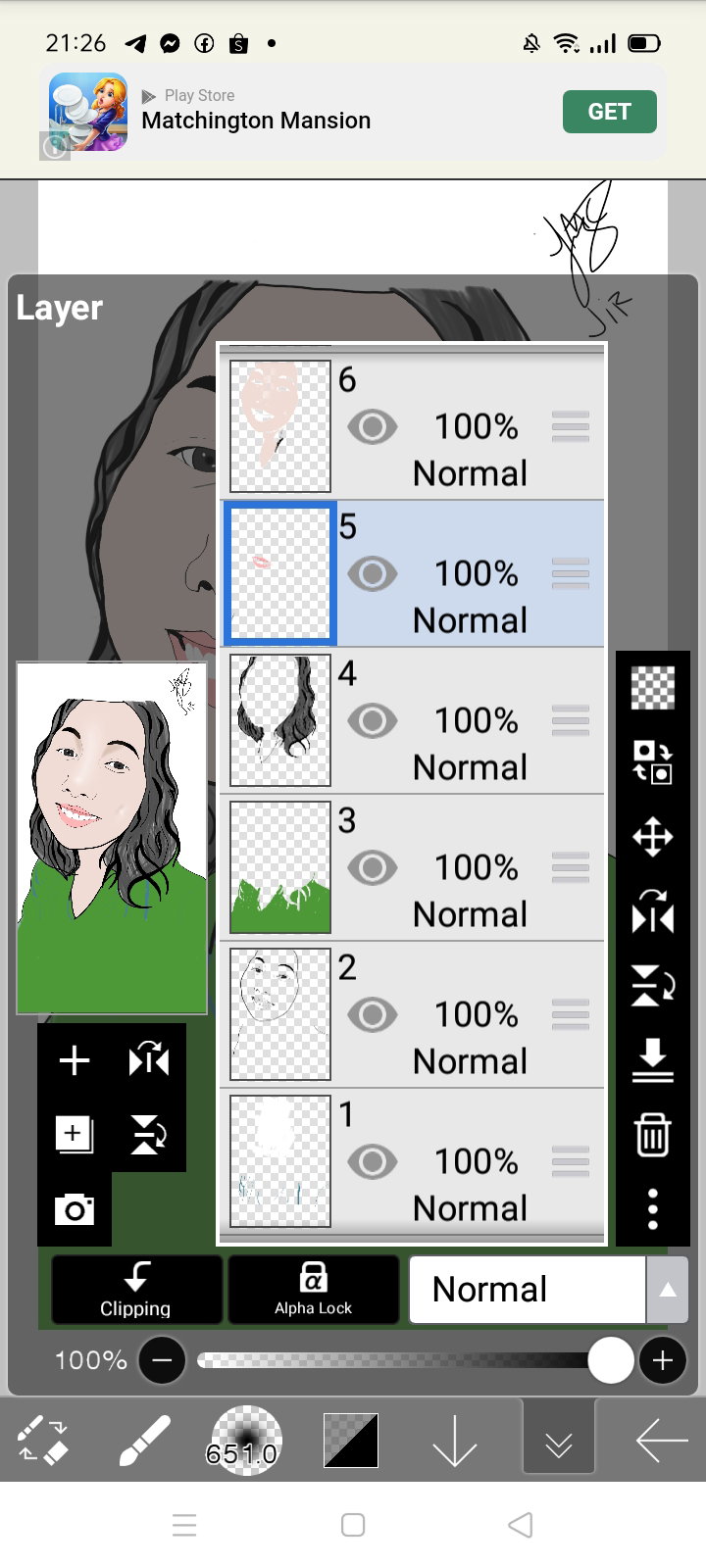The image size is (706, 1568).
Task: Select the brush tool in bottom toolbar
Action: 144,1441
